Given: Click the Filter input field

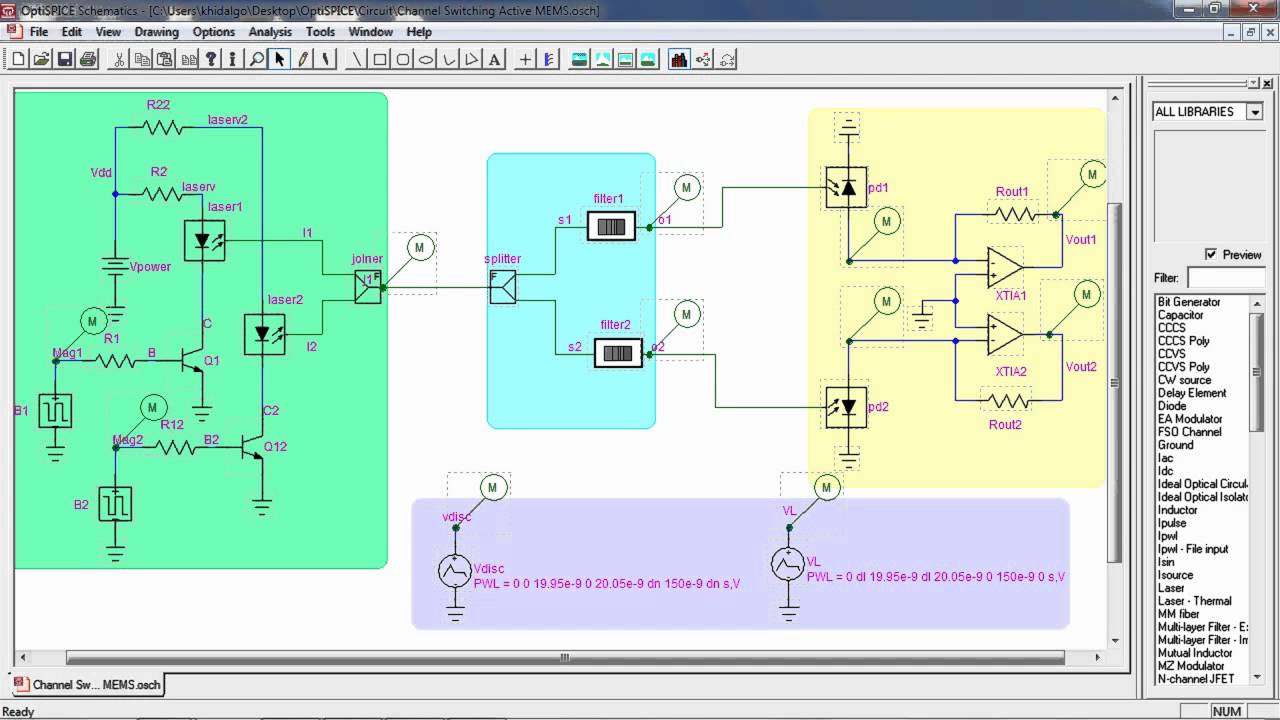Looking at the screenshot, I should click(1226, 278).
